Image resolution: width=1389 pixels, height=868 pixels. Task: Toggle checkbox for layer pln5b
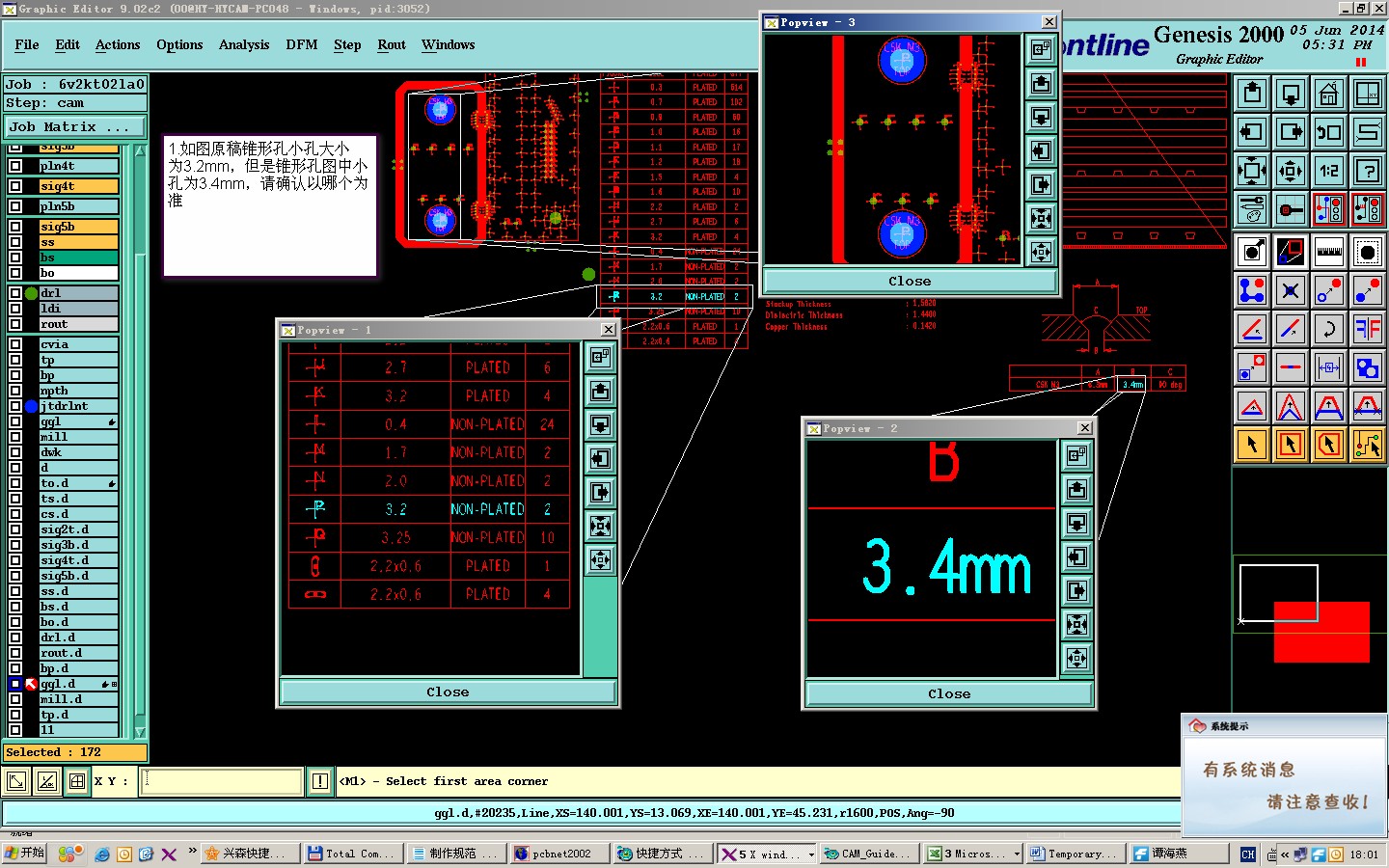click(15, 206)
